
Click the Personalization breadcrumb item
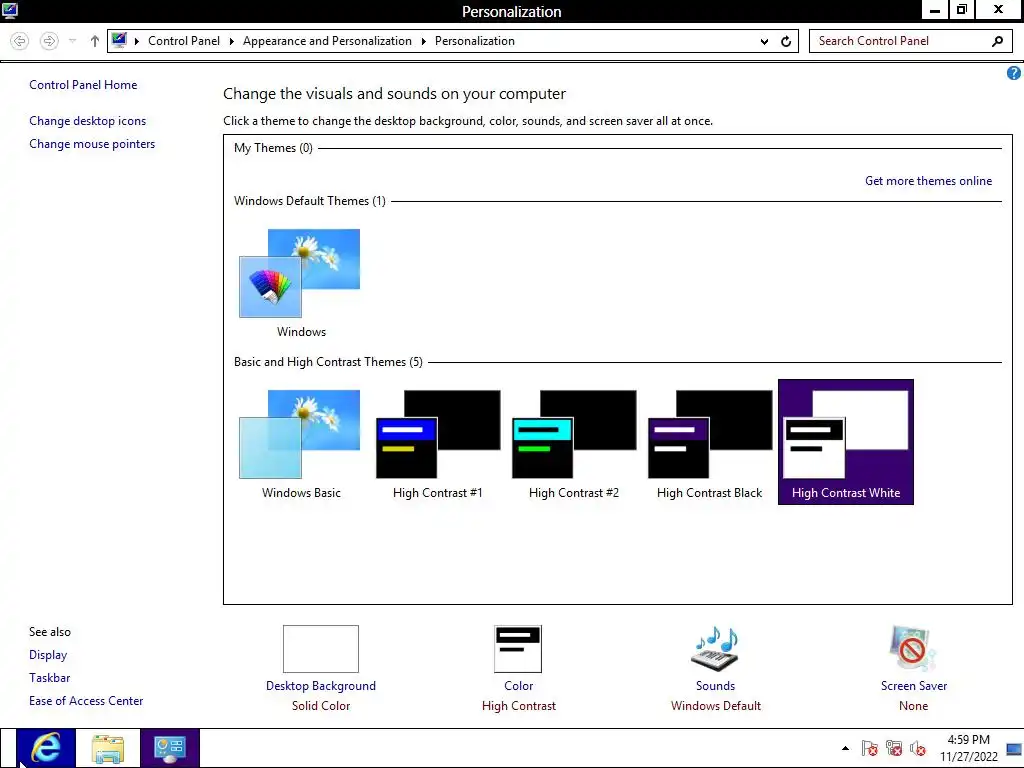[475, 40]
